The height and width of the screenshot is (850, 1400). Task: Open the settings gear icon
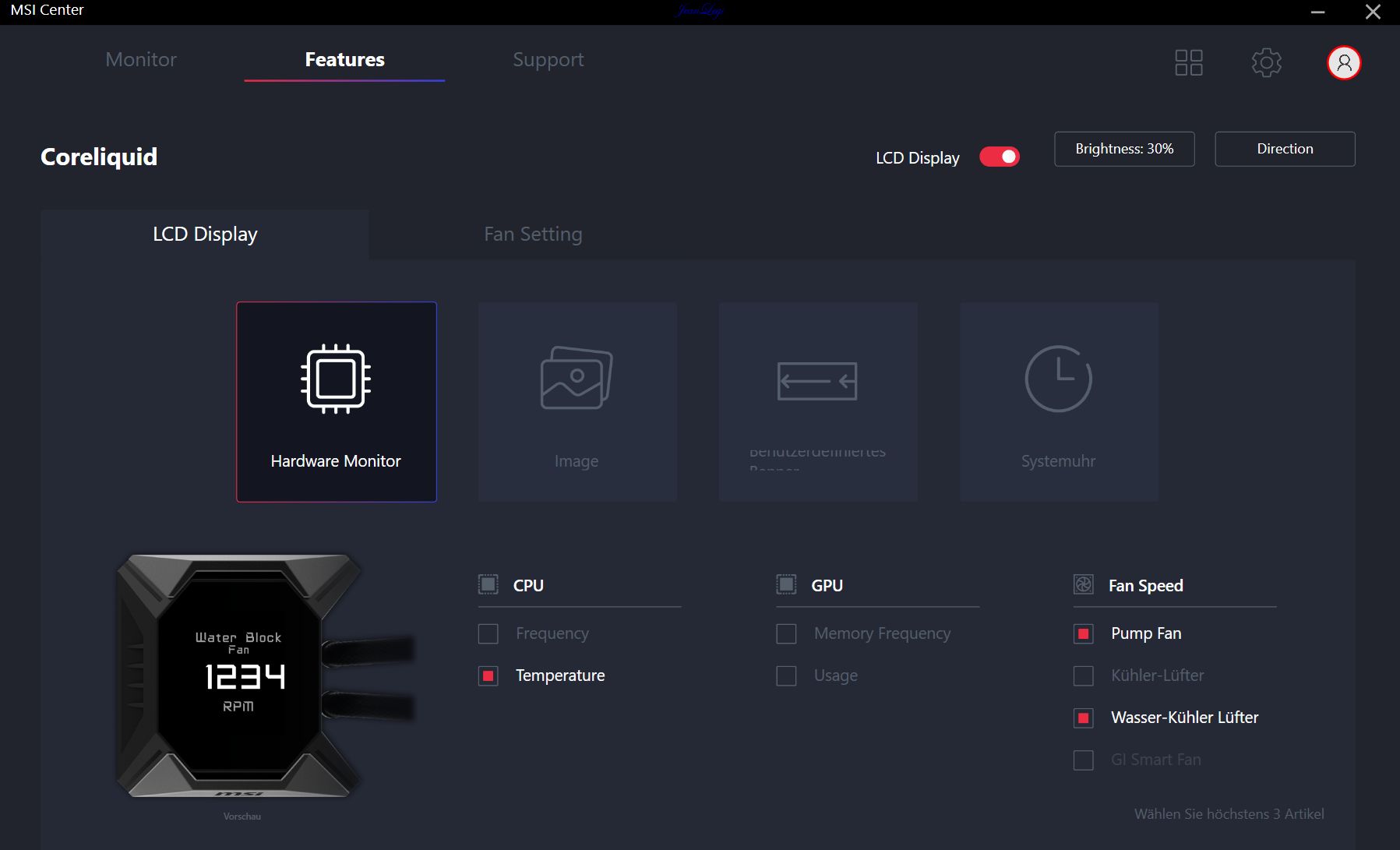click(x=1266, y=62)
